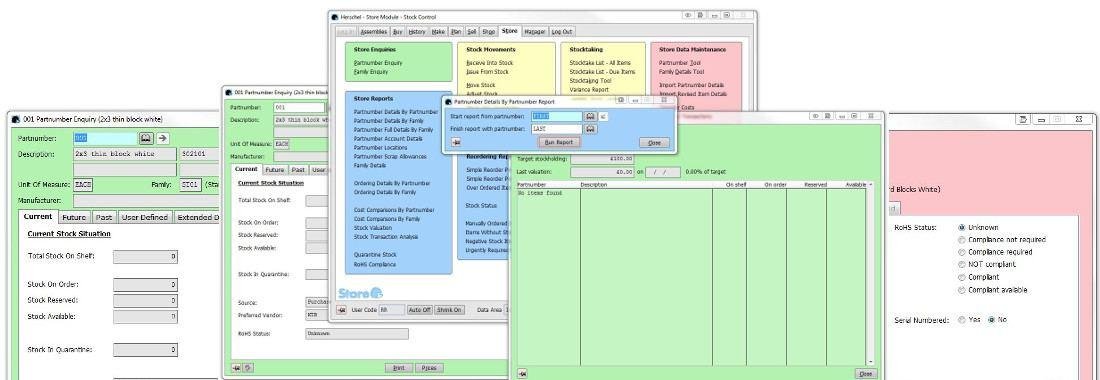Click pin icon beside User Code field
Image resolution: width=1100 pixels, height=380 pixels.
[x=342, y=310]
